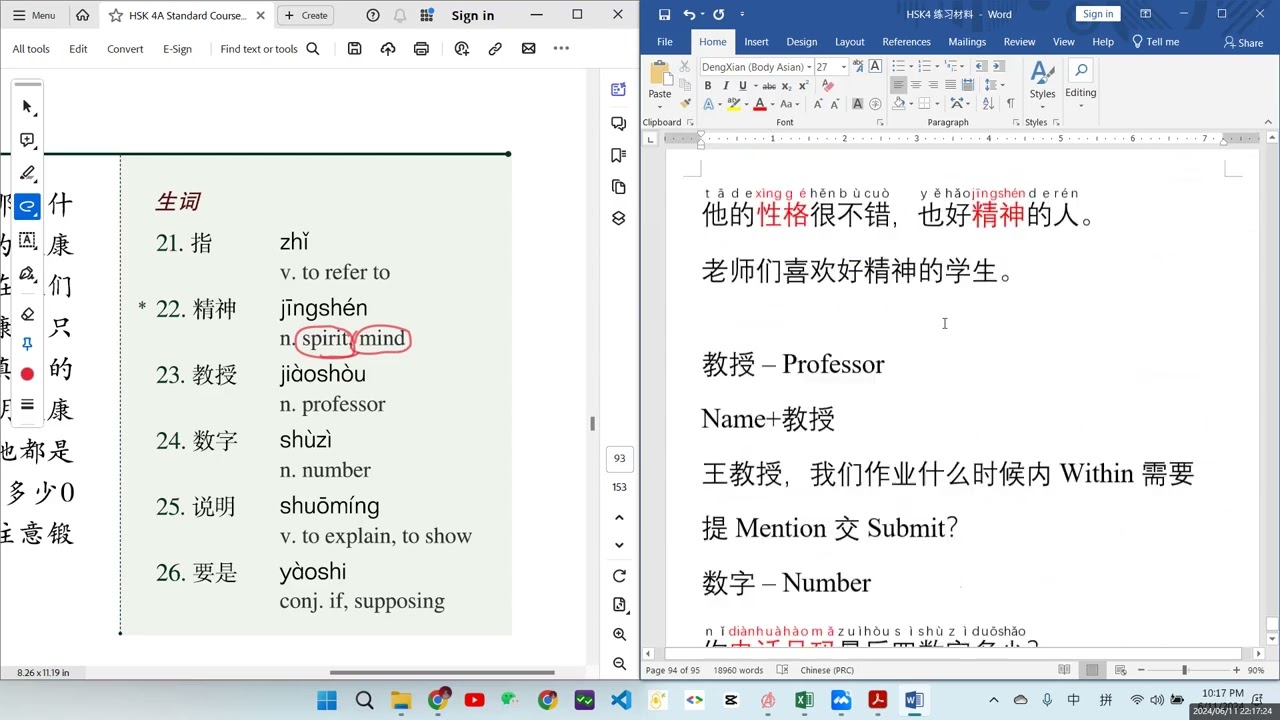
Task: Open the font color dropdown arrow
Action: click(x=772, y=104)
